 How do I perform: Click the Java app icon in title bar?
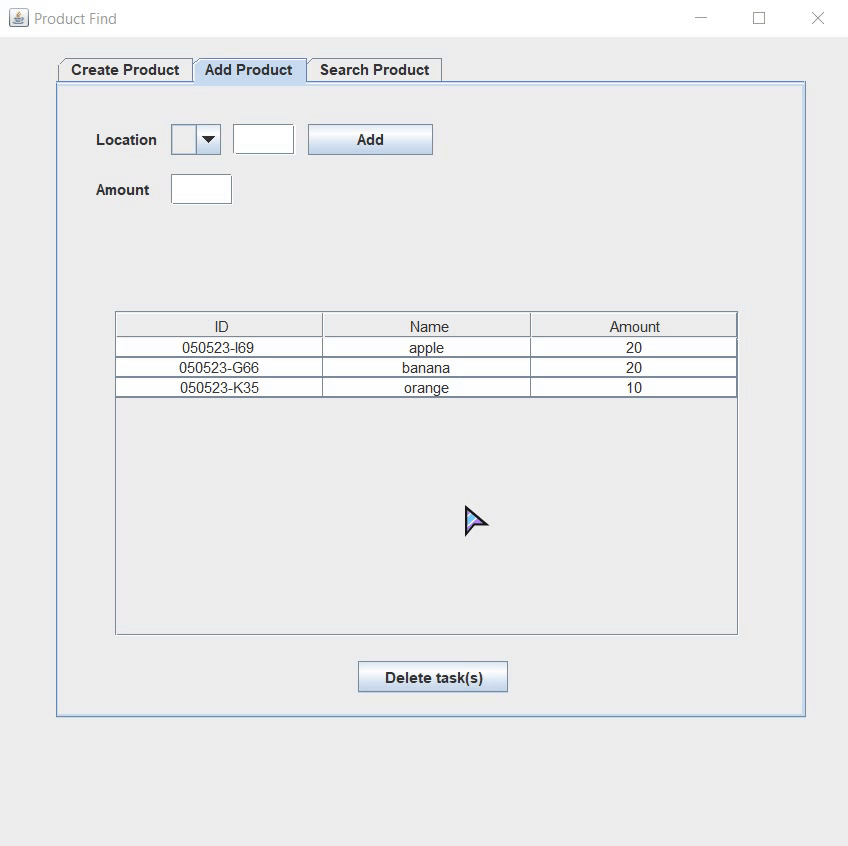[x=18, y=18]
